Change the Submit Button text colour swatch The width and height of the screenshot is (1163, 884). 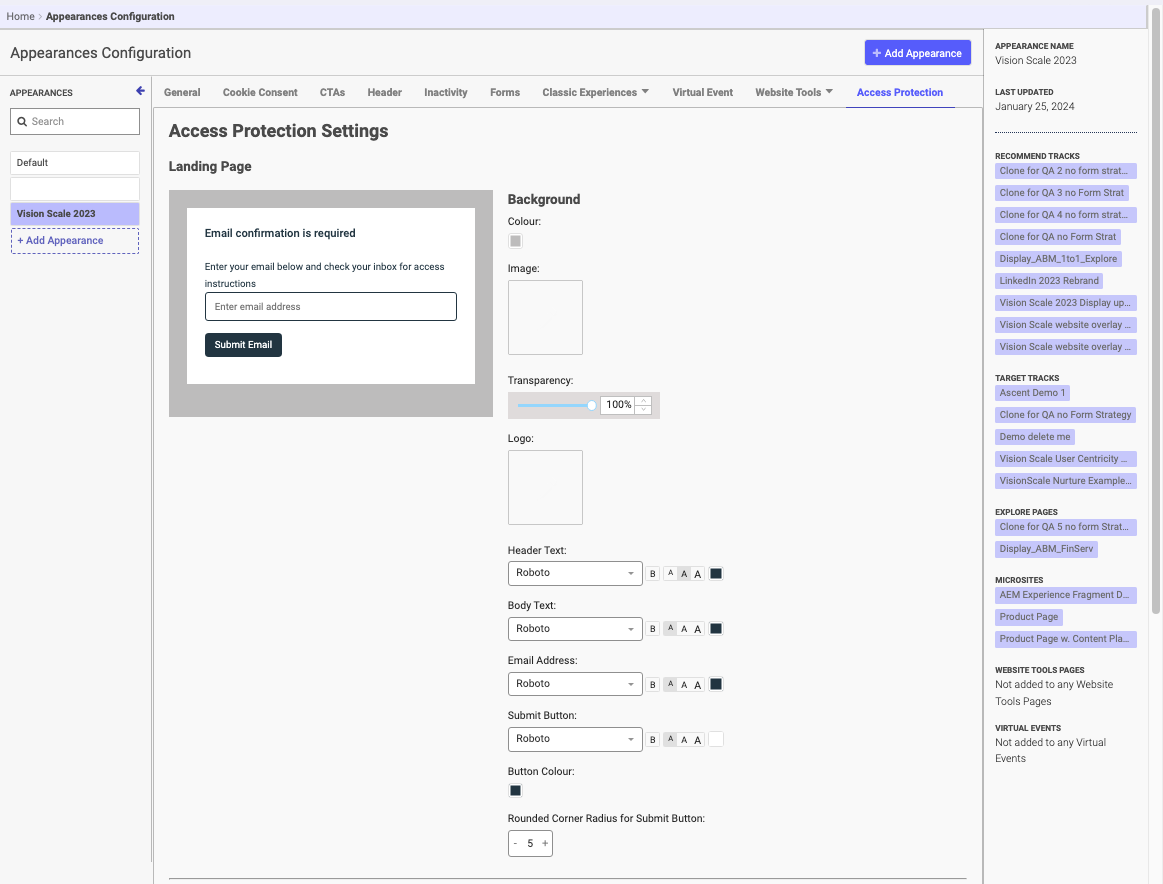(x=716, y=739)
